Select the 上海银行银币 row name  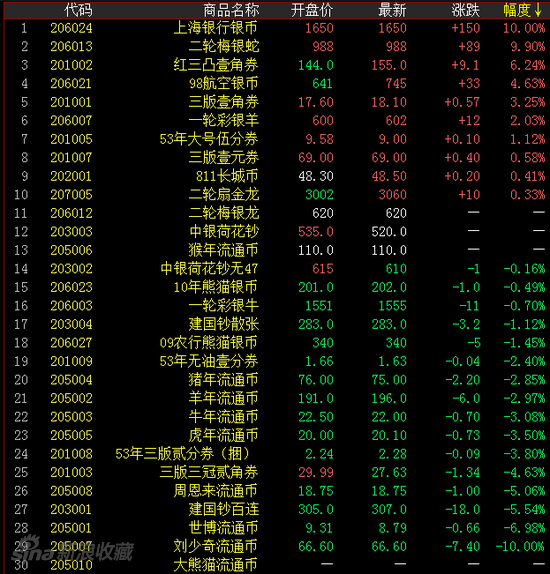pyautogui.click(x=216, y=28)
